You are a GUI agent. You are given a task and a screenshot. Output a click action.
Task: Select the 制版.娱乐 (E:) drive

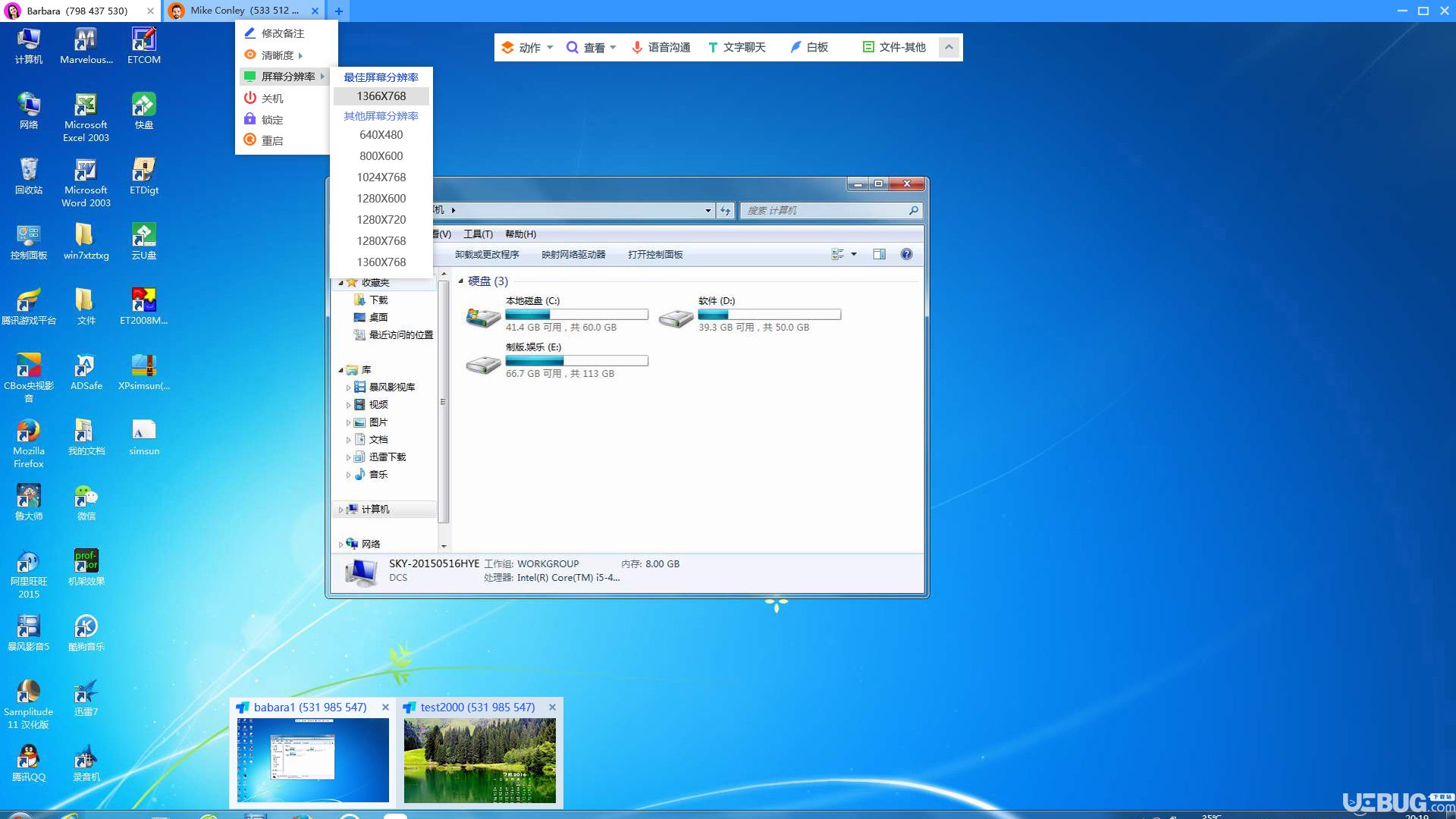click(557, 360)
